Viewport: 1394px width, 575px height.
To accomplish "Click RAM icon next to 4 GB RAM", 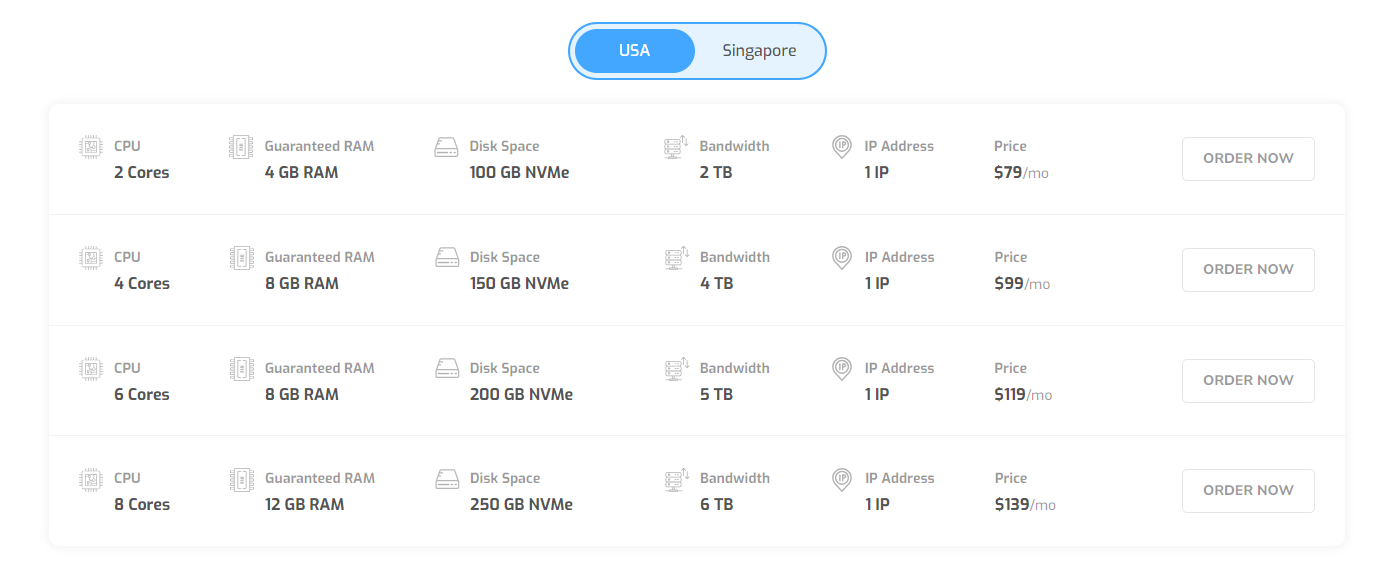I will (x=241, y=147).
